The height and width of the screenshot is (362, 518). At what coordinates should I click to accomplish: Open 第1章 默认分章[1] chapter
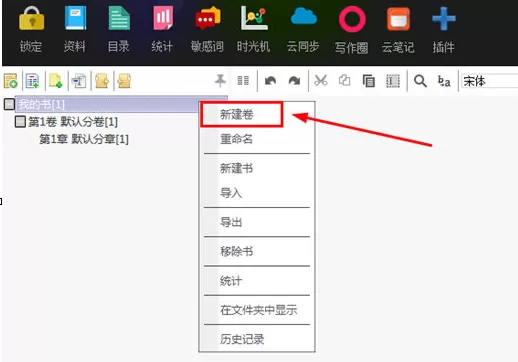tap(84, 139)
